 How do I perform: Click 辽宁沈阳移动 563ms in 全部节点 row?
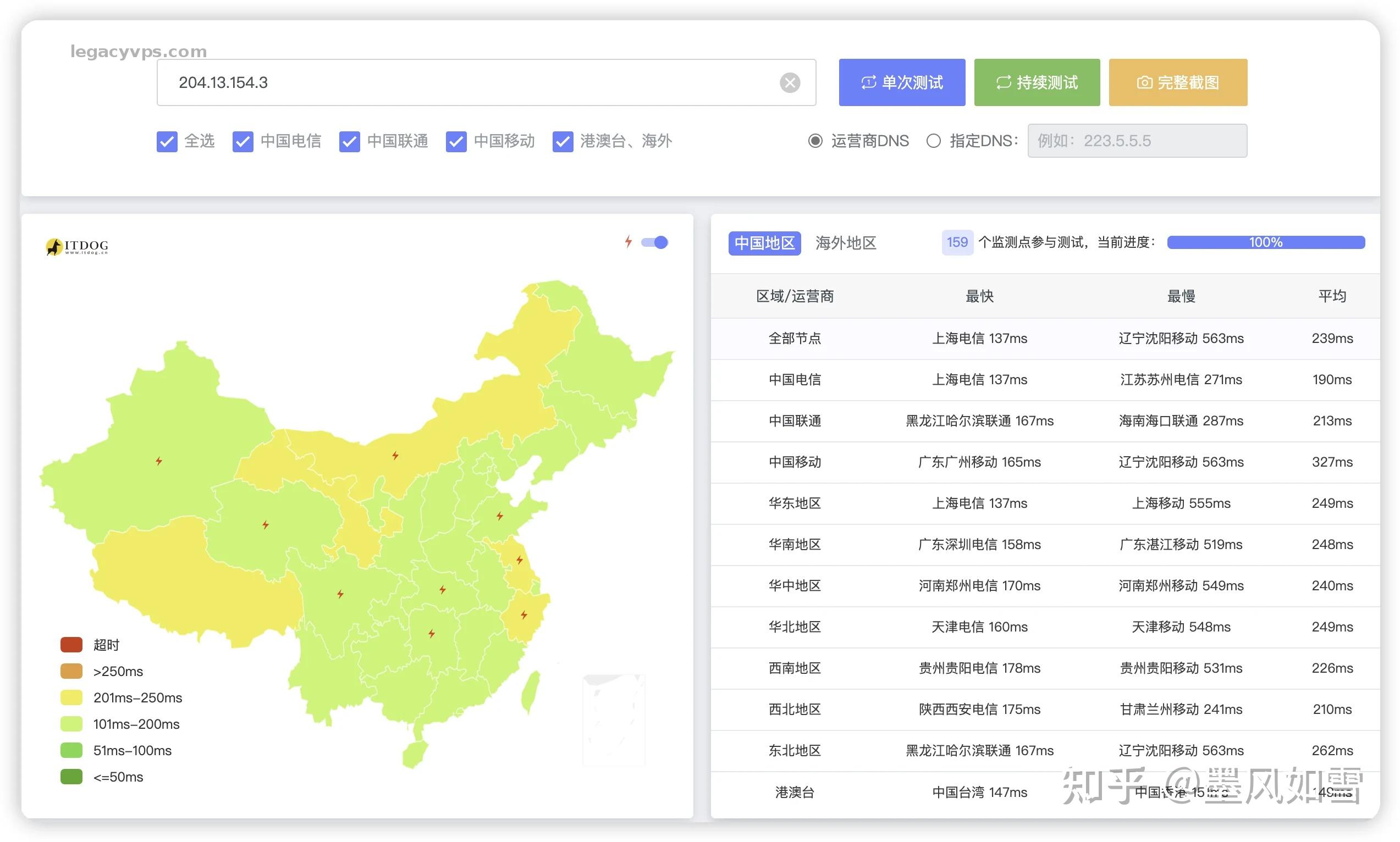(1181, 339)
